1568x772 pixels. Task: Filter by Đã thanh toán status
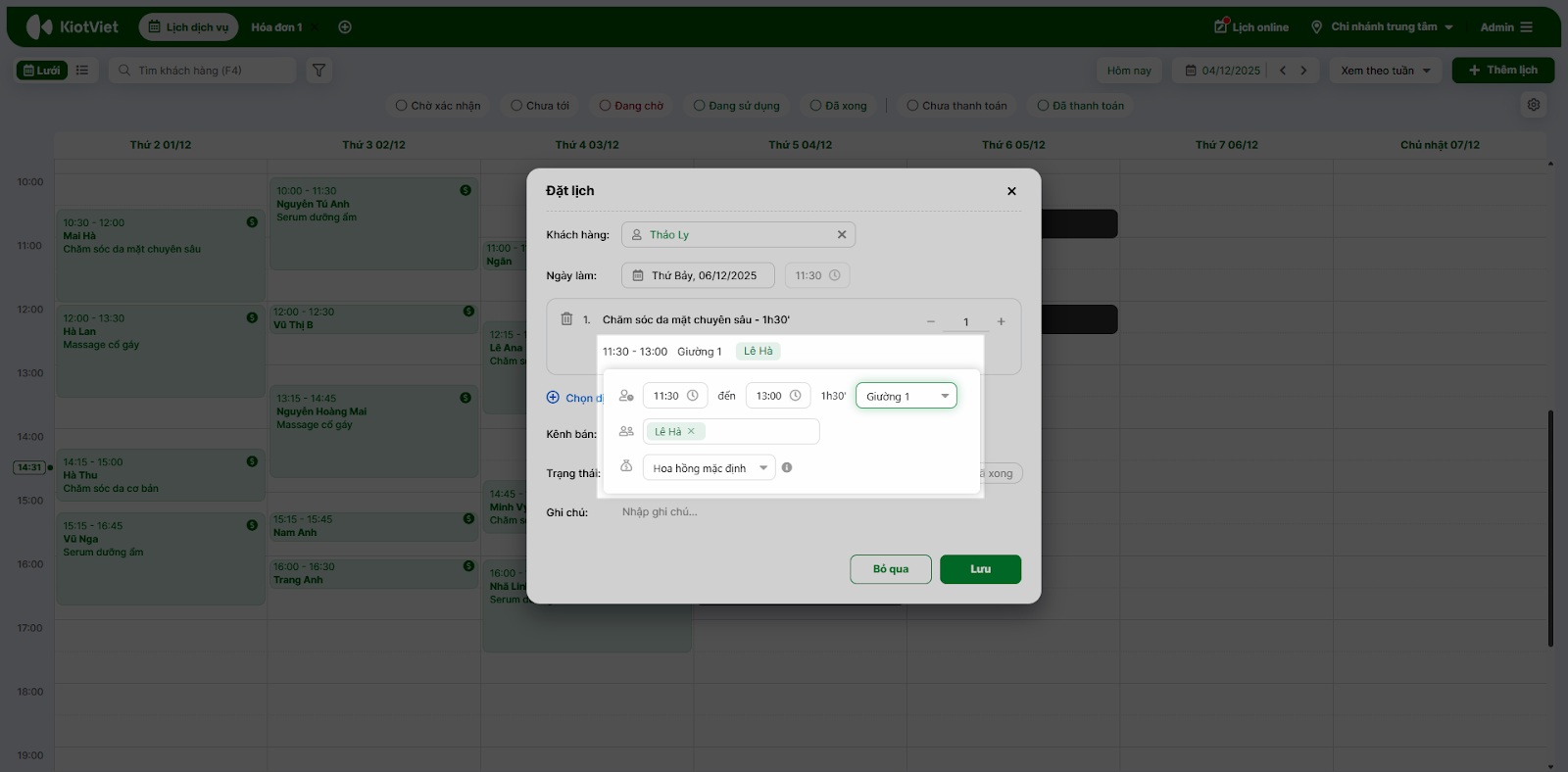point(1081,106)
